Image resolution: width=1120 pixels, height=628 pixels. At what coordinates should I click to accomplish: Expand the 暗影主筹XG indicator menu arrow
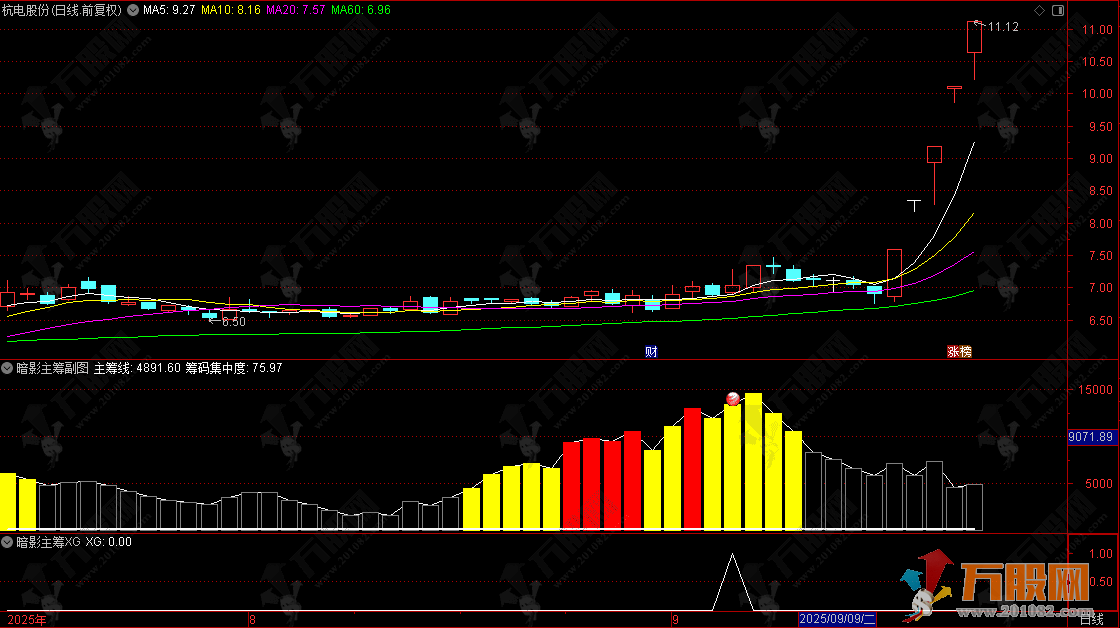[7, 542]
